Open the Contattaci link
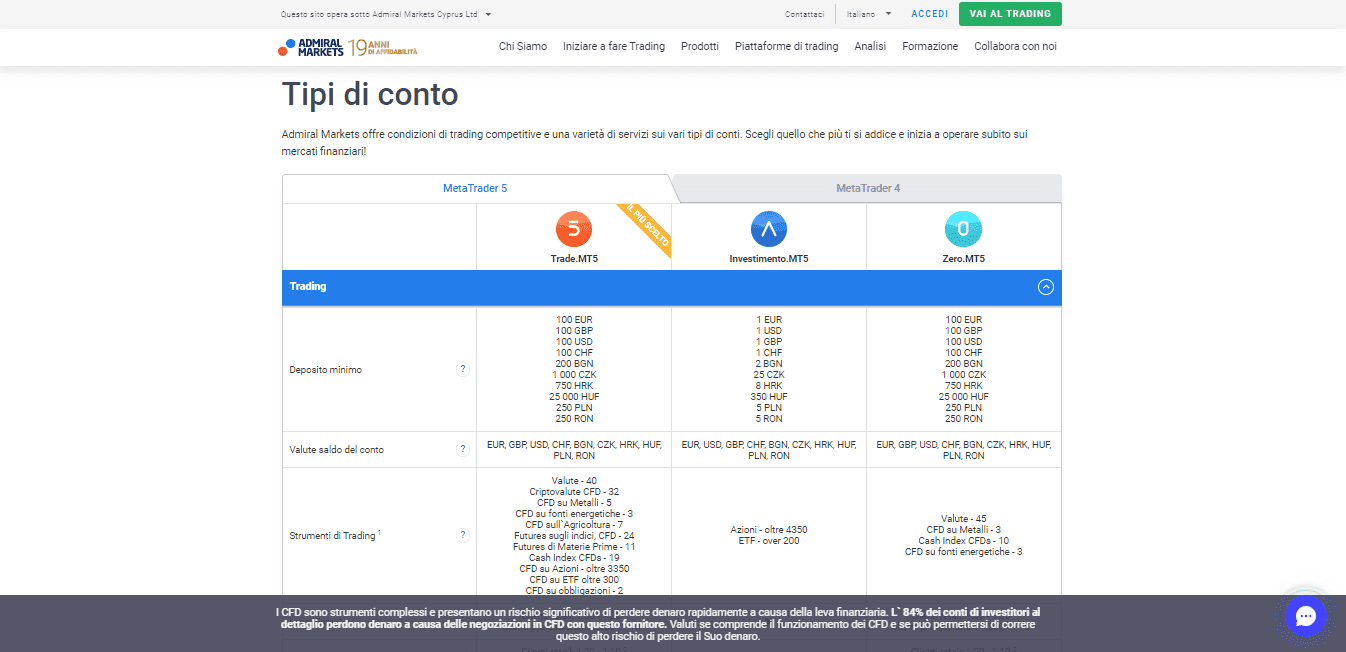The width and height of the screenshot is (1346, 652). pyautogui.click(x=804, y=14)
